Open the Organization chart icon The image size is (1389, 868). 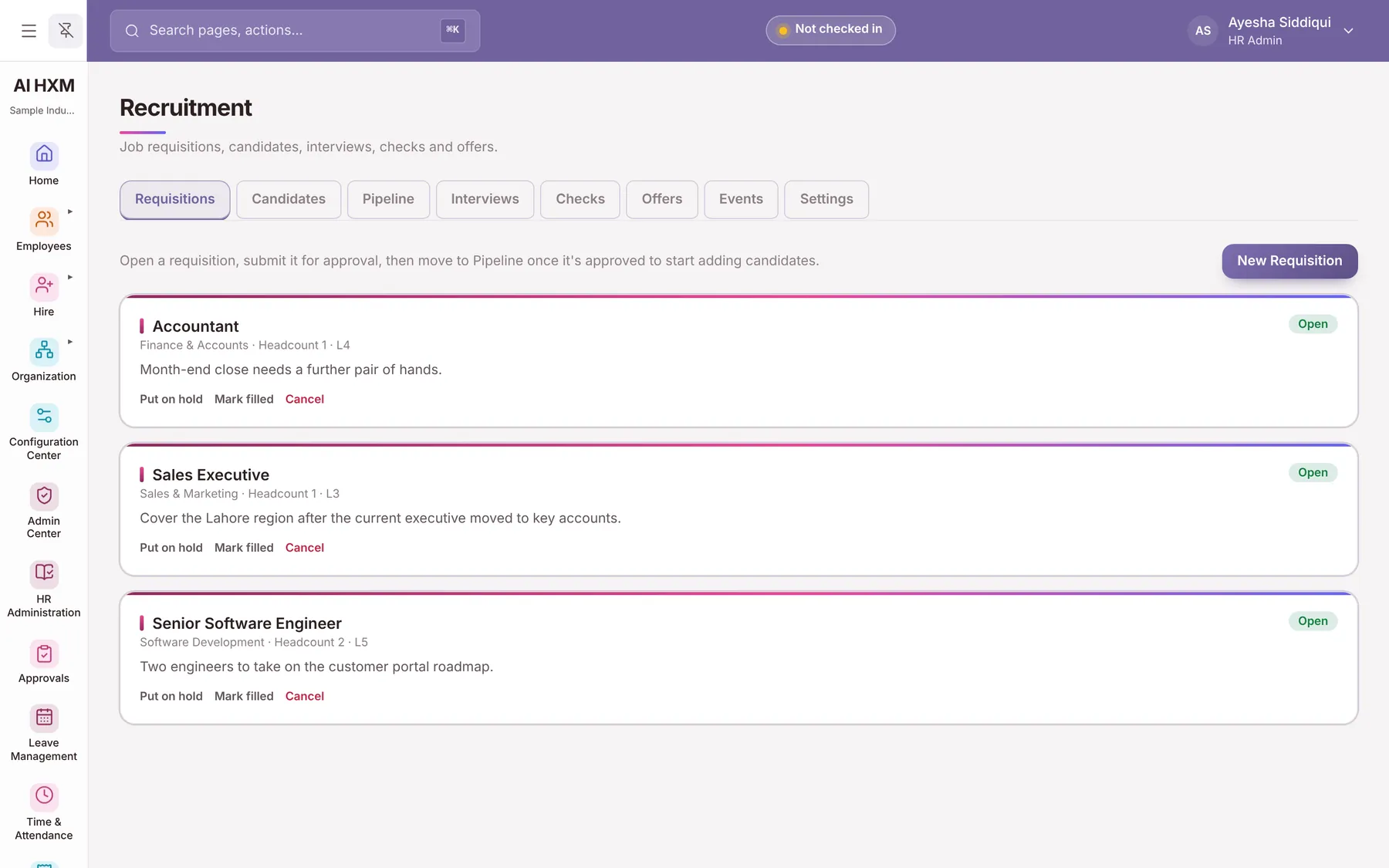point(44,351)
